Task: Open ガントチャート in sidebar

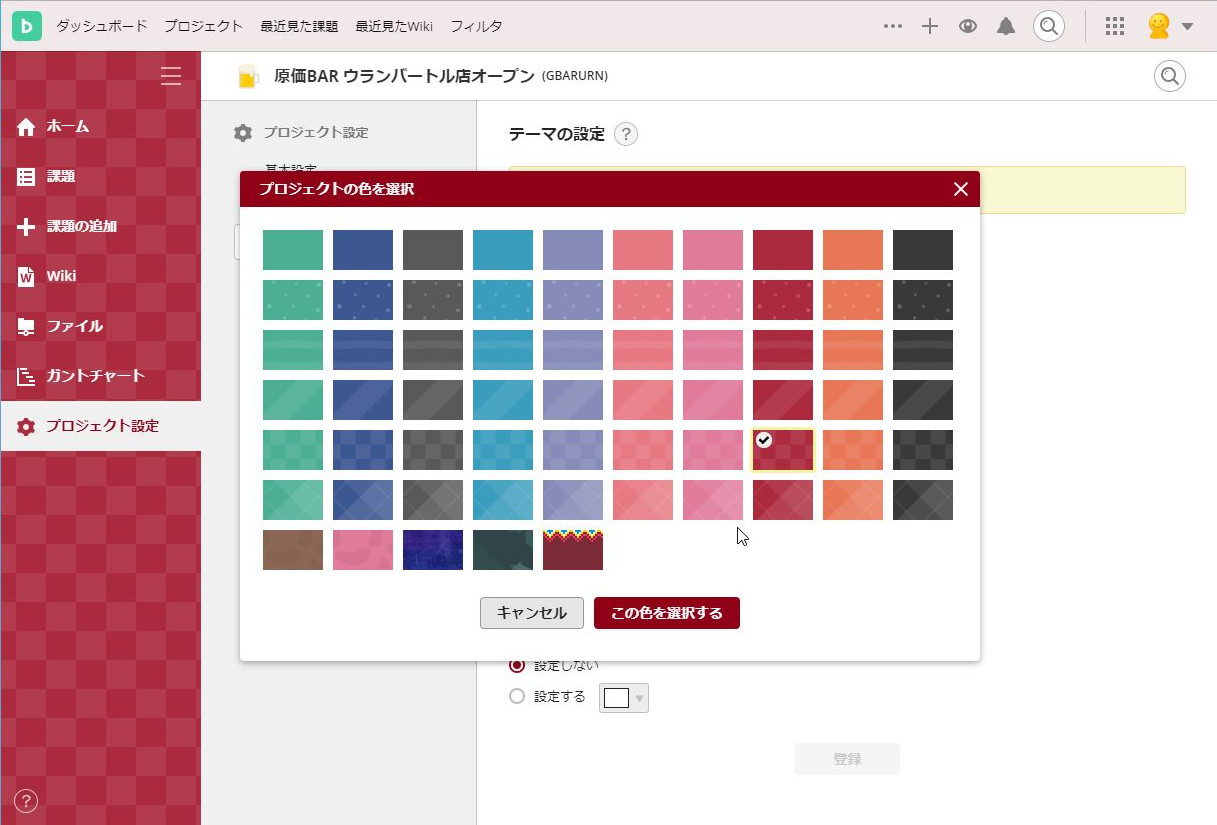Action: point(100,376)
